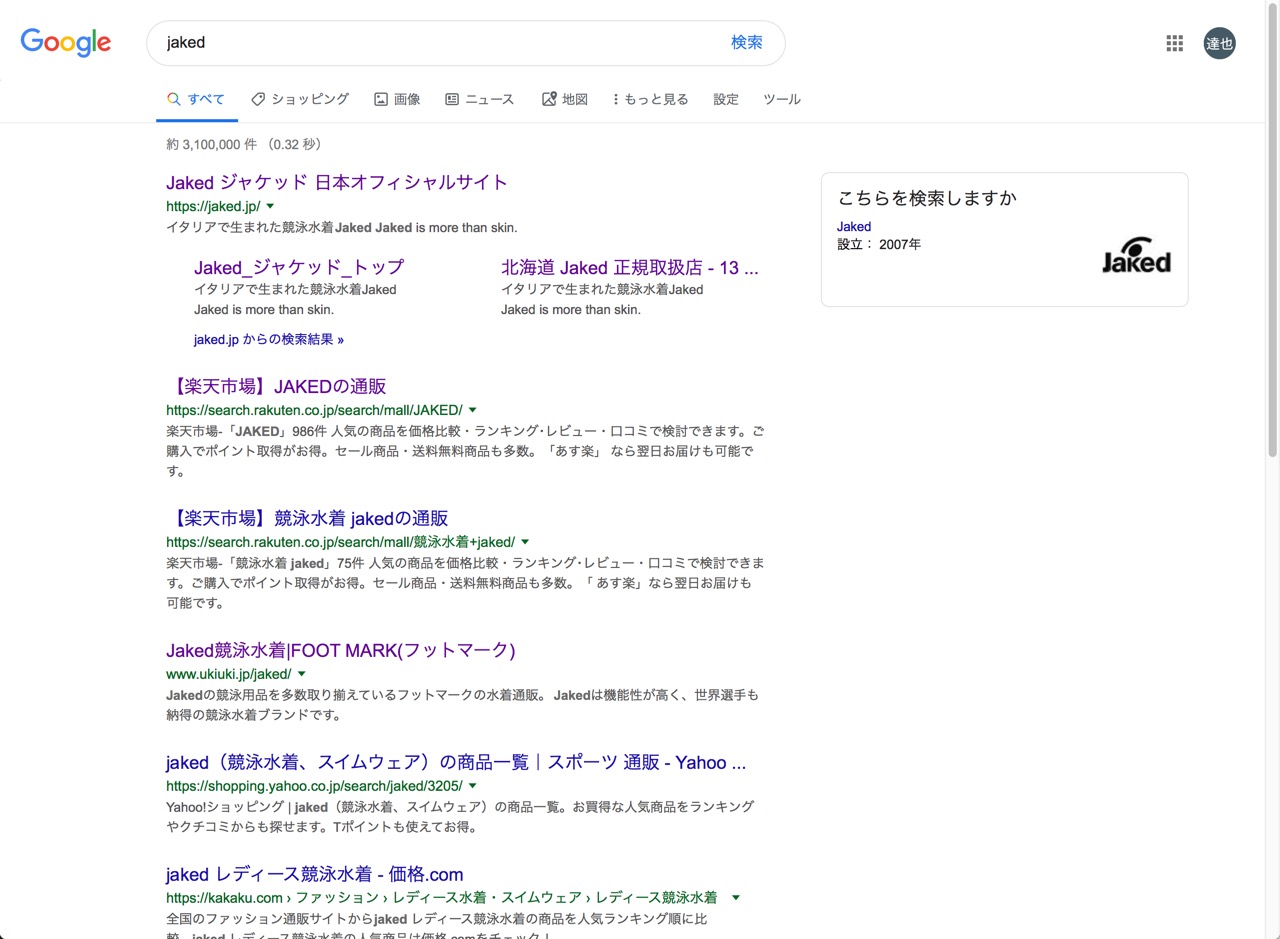Click the www.ukiuki.jp/jaked/ URL text
The image size is (1280, 939).
228,674
